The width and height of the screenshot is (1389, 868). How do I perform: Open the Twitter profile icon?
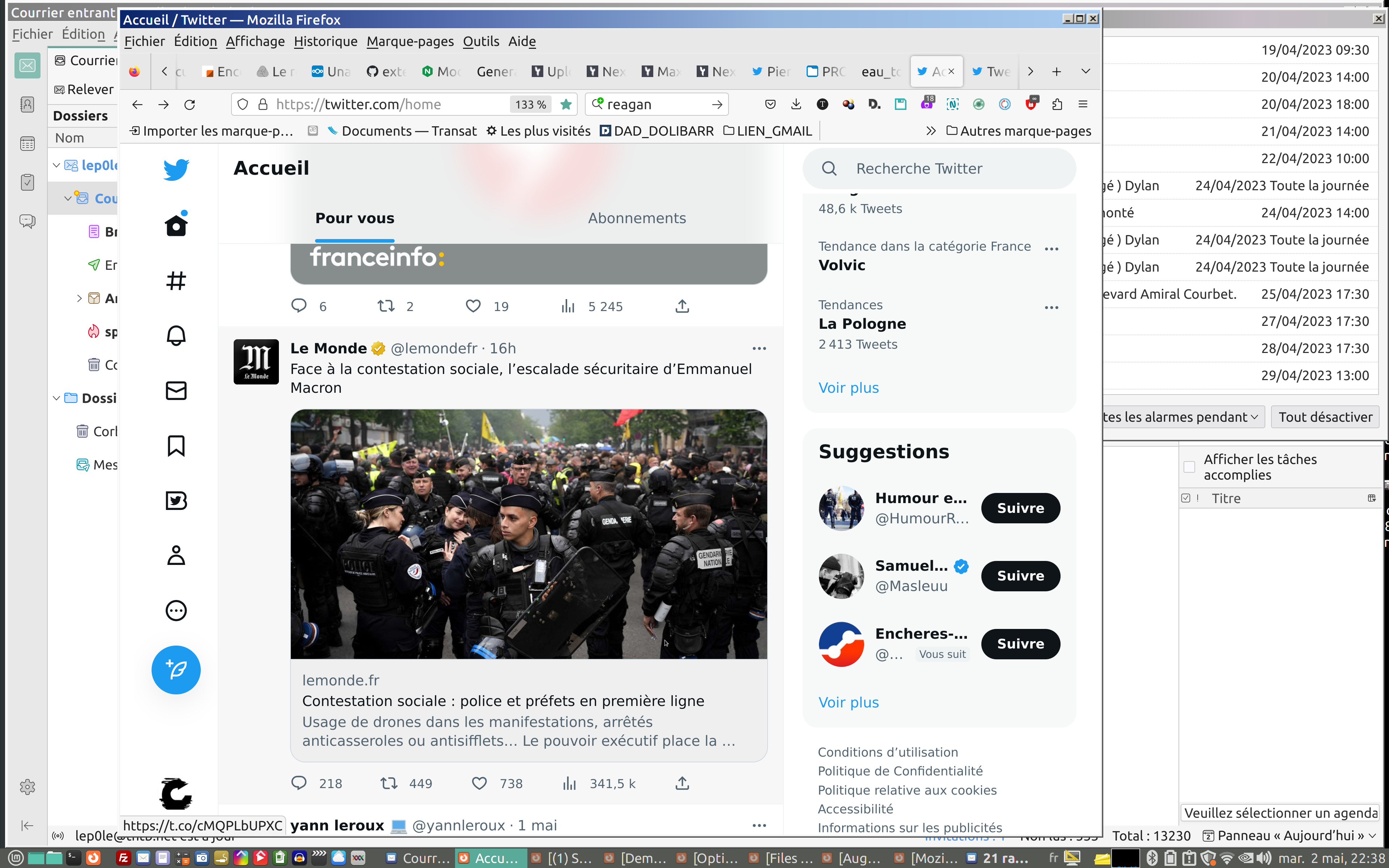(176, 556)
